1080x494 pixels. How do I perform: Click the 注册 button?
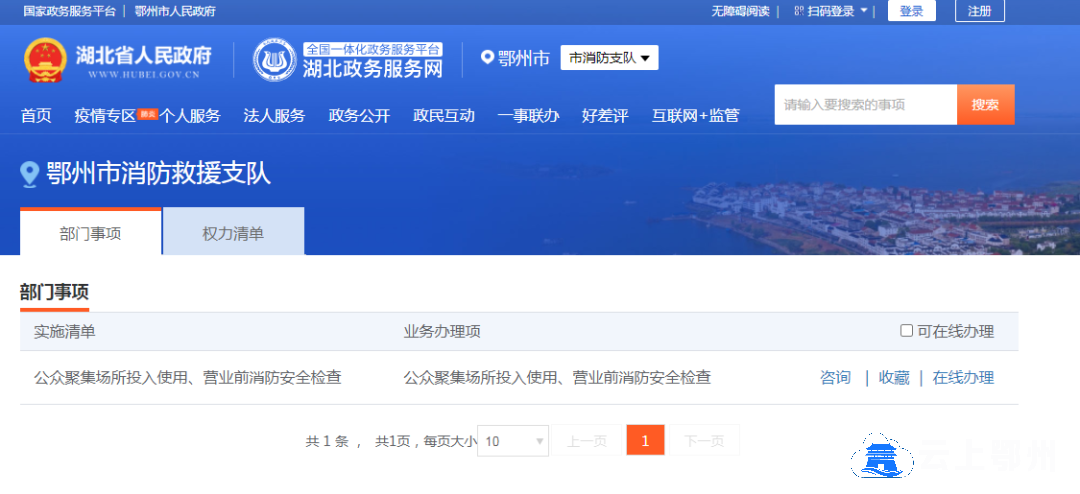pos(979,11)
